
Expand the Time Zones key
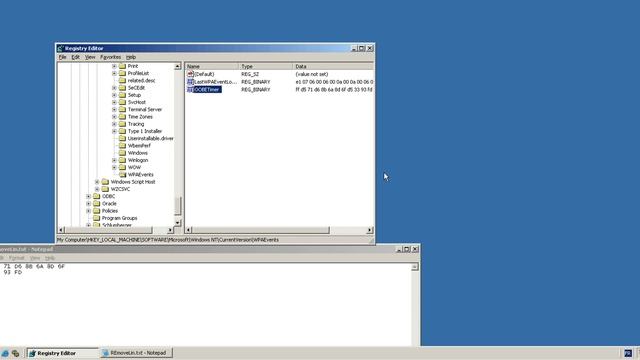pyautogui.click(x=114, y=117)
